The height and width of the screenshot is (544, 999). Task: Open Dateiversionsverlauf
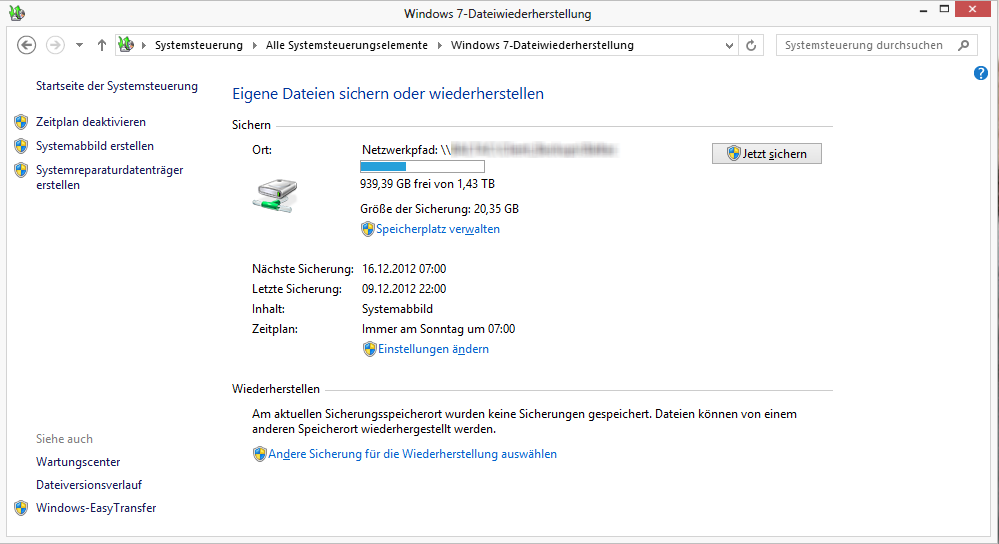(x=89, y=485)
